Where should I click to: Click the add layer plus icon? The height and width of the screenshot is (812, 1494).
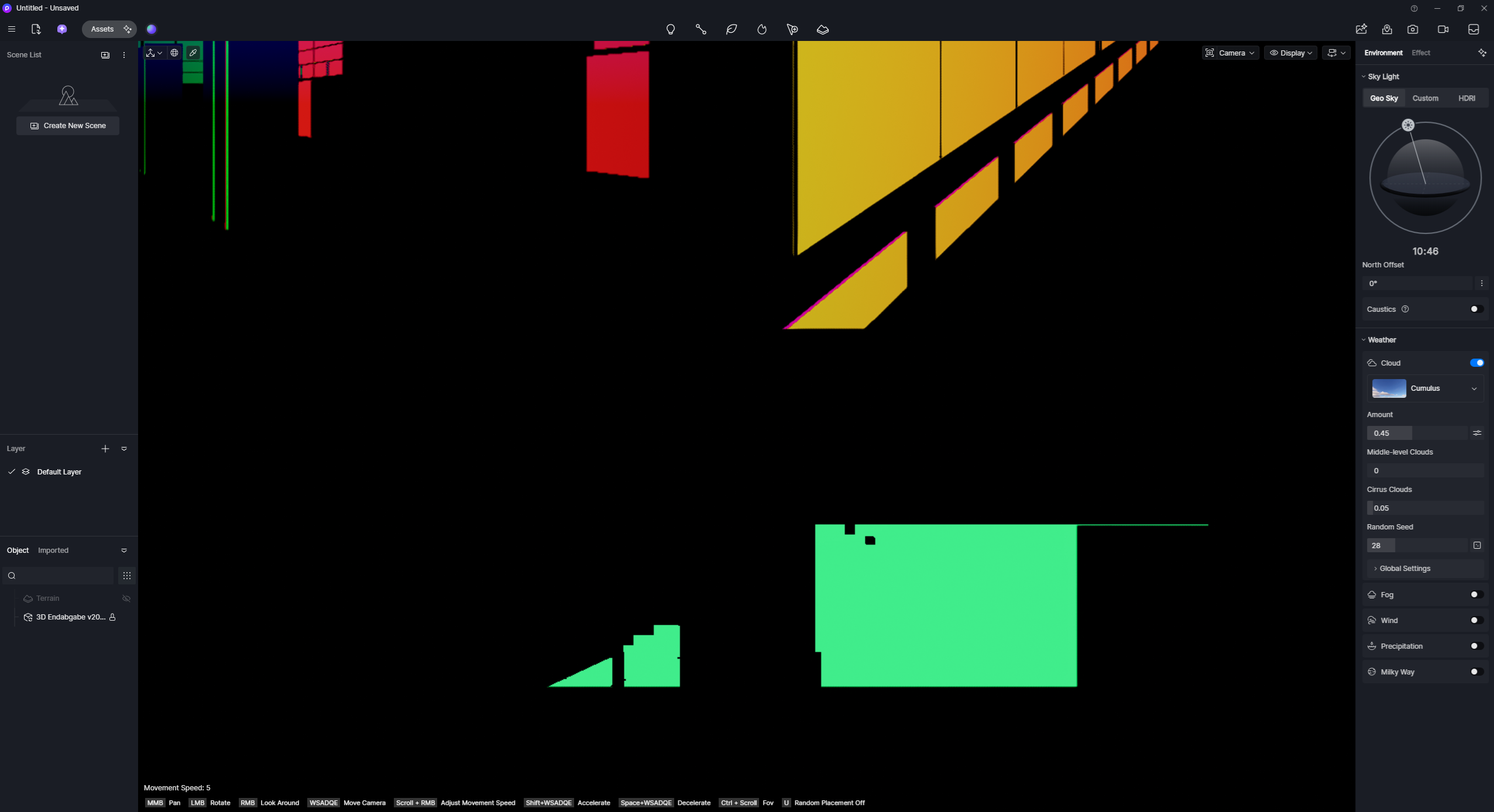tap(105, 449)
